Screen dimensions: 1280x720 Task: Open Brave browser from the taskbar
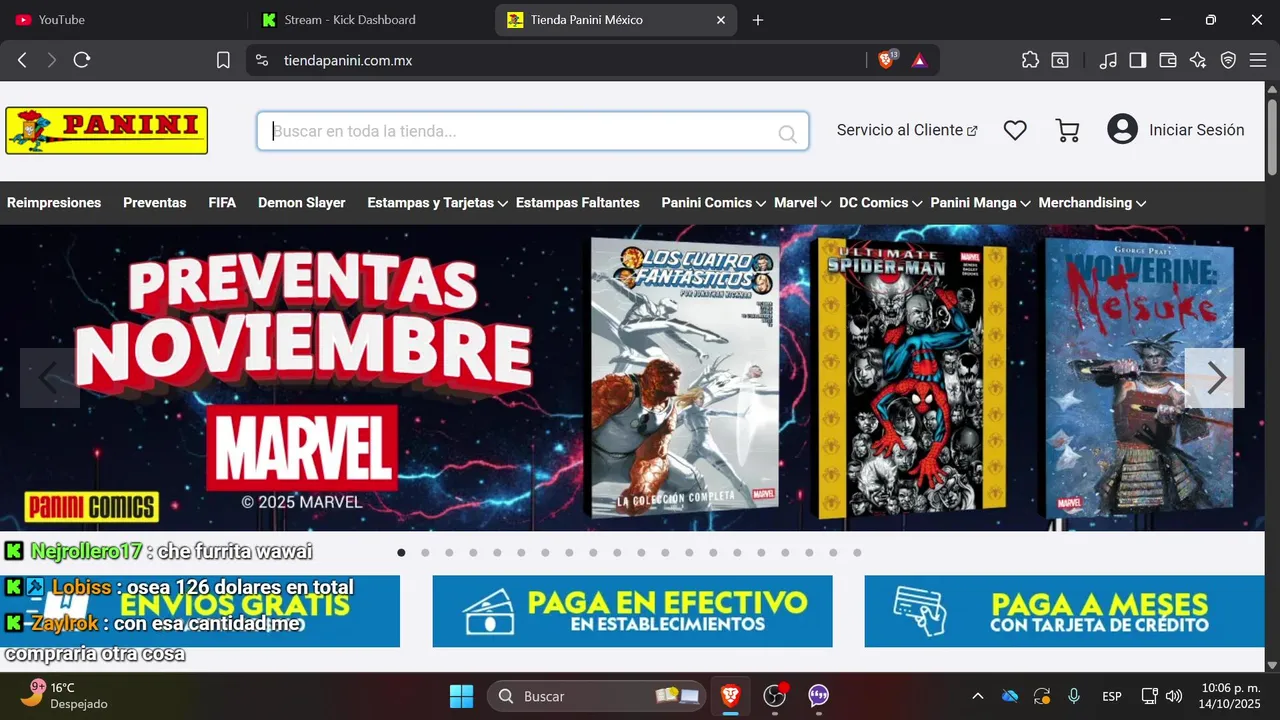(x=731, y=695)
